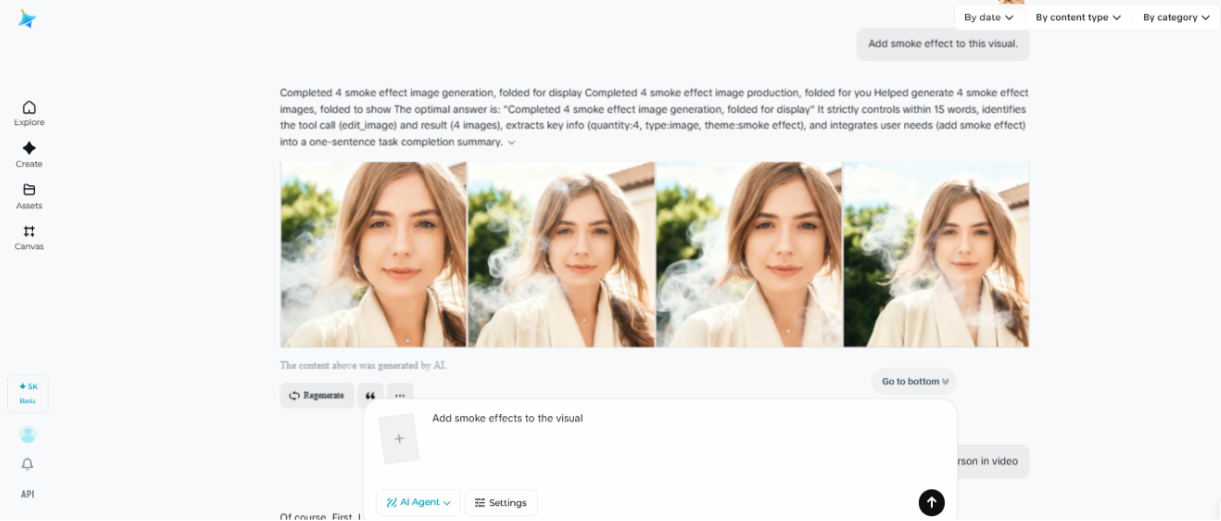Click Go to bottom button
This screenshot has width=1221, height=521.
(x=914, y=381)
